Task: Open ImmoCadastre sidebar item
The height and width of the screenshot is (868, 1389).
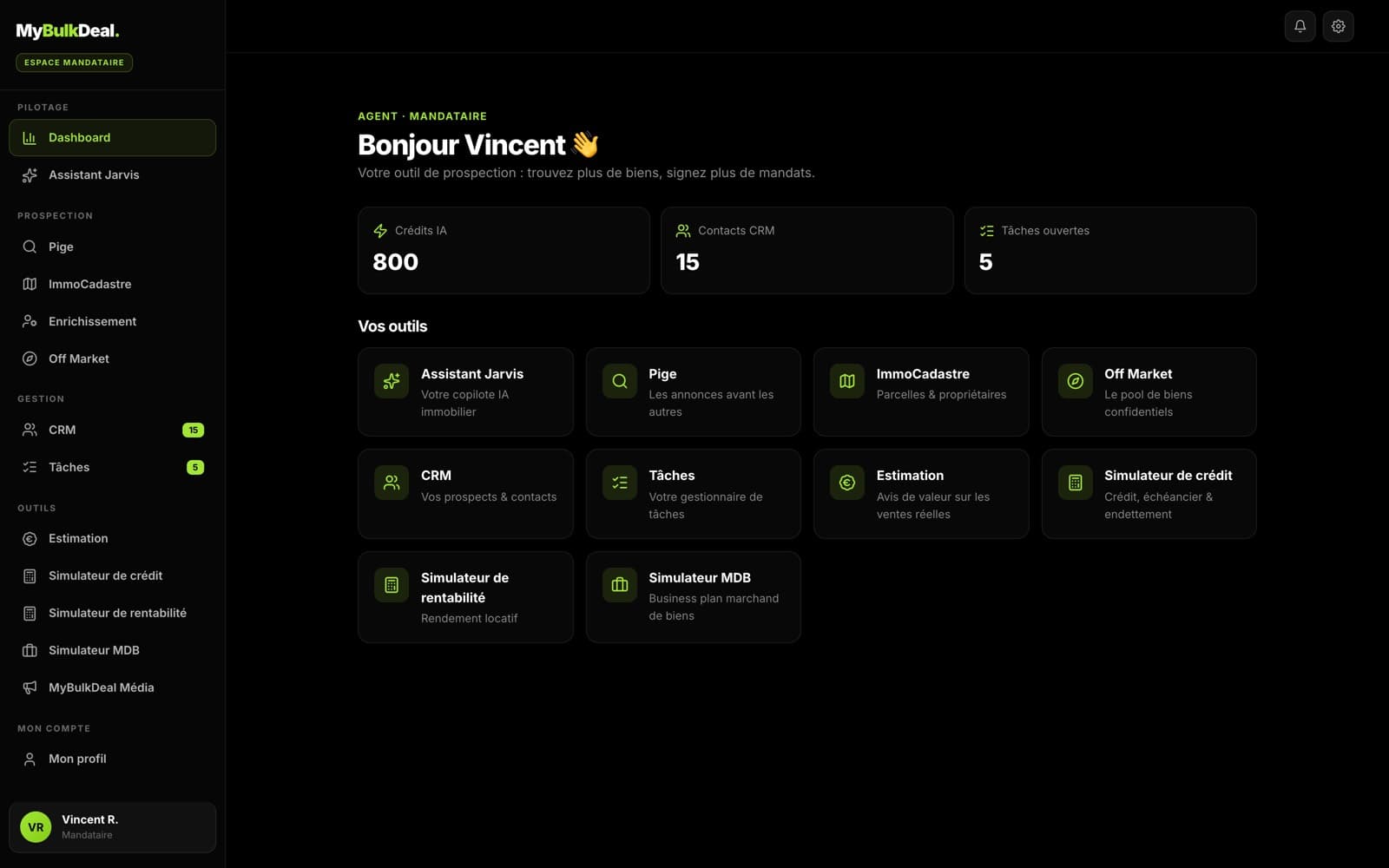Action: tap(112, 284)
